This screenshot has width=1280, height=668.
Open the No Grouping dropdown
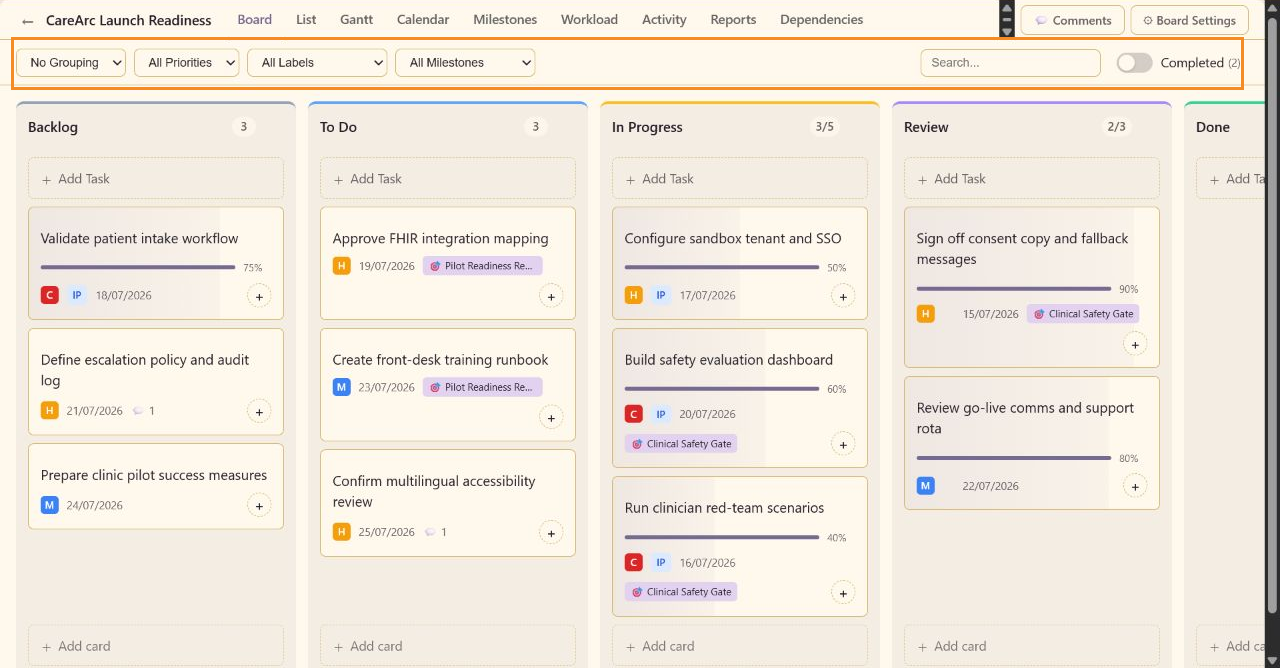pos(71,63)
